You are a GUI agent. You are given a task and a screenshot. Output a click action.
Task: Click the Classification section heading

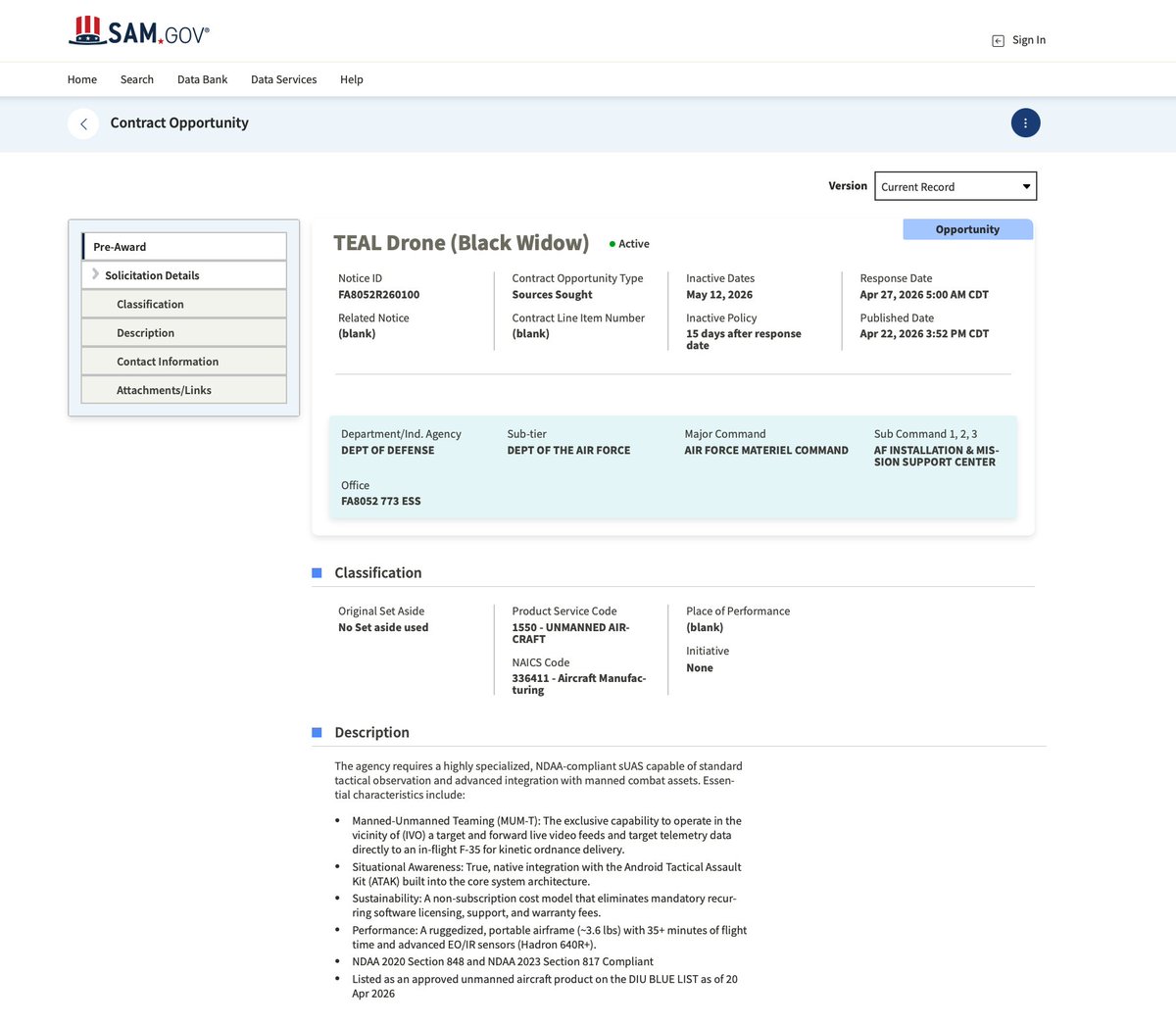tap(377, 572)
